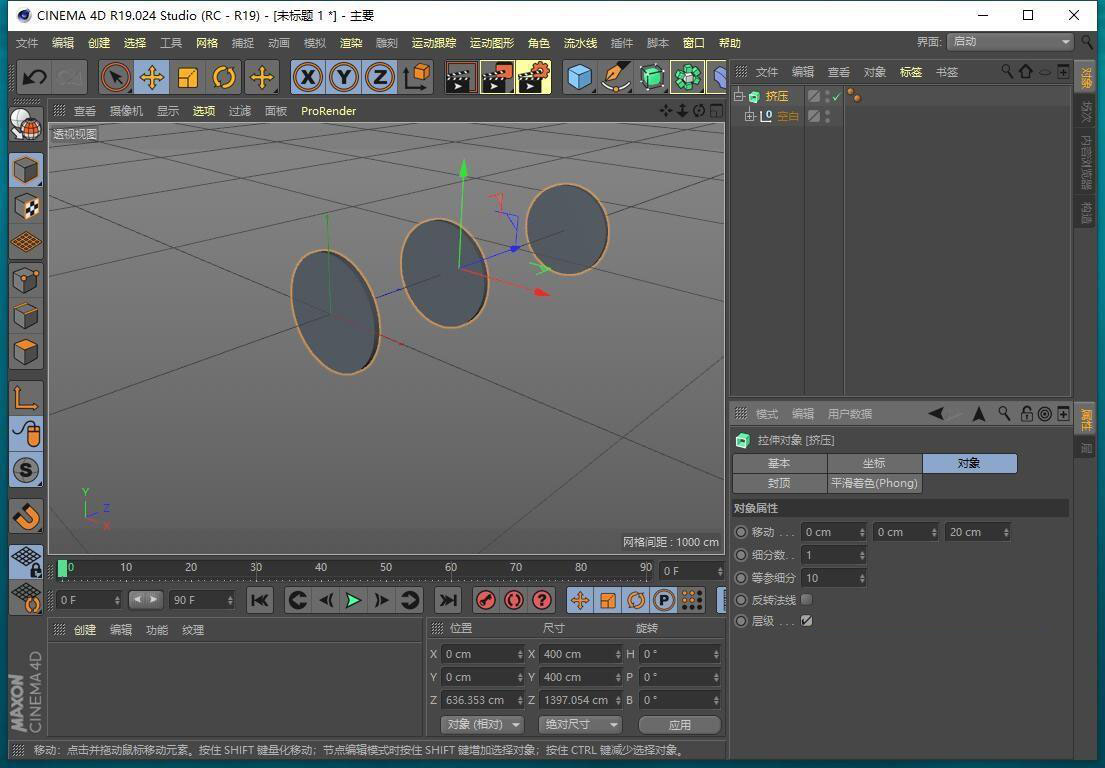Open the 文件 menu in menu bar

click(x=27, y=43)
